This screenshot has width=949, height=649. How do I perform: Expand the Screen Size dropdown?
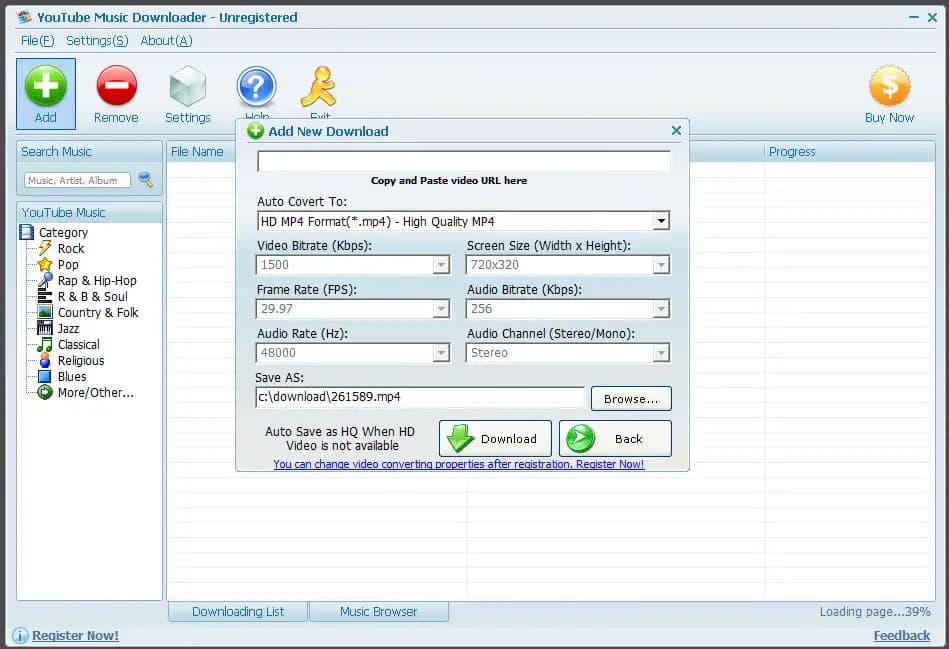click(660, 265)
